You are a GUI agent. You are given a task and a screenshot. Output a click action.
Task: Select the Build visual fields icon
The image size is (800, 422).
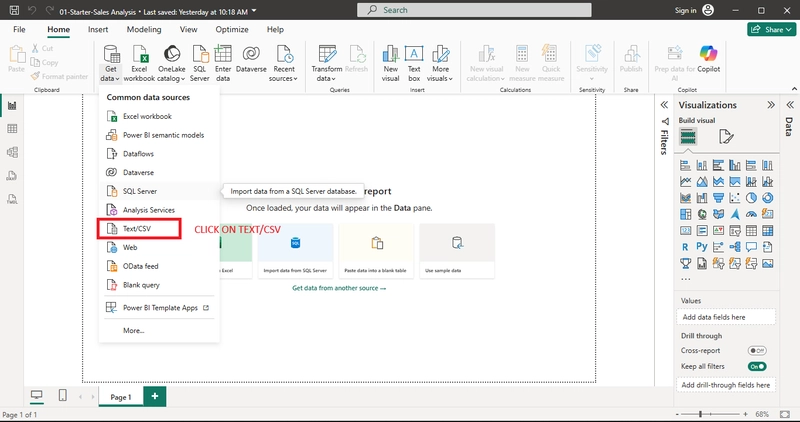(688, 137)
